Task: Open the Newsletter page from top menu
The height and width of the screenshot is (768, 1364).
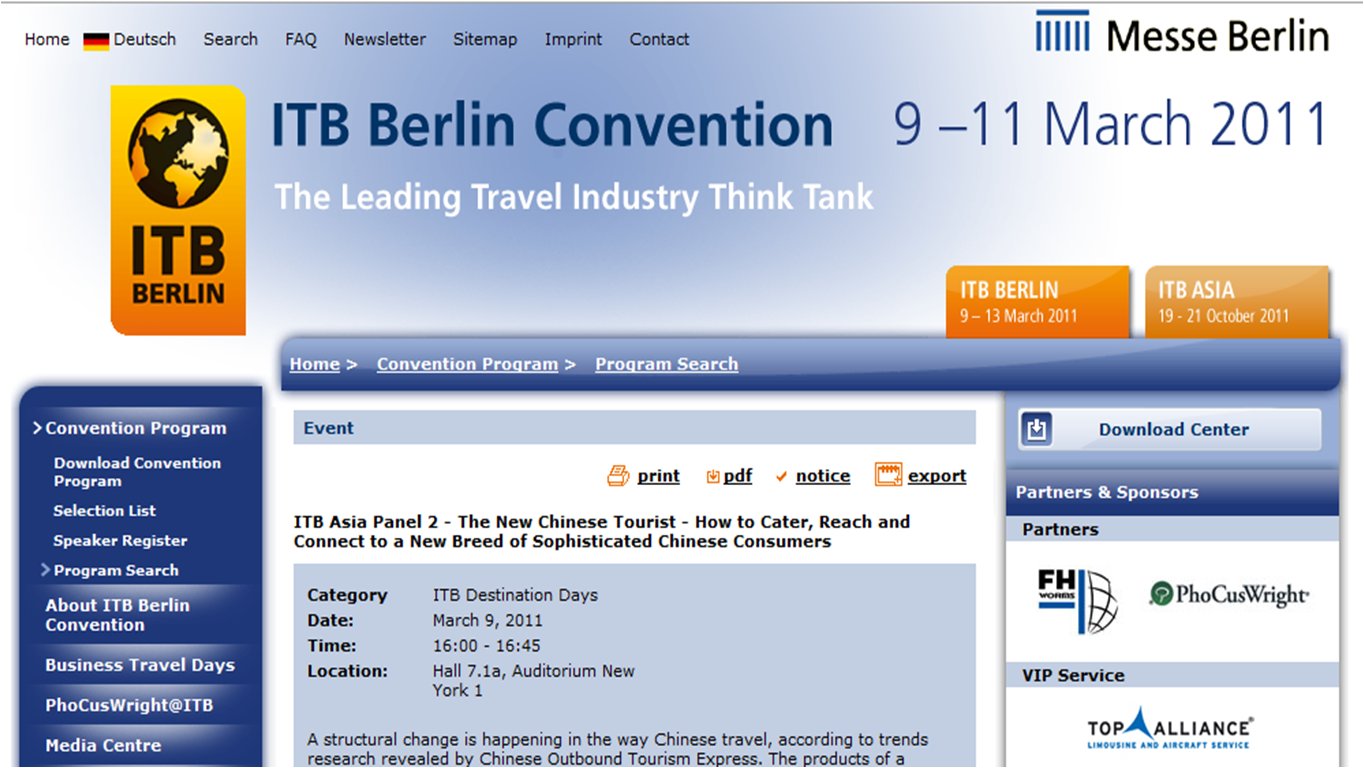Action: click(384, 39)
